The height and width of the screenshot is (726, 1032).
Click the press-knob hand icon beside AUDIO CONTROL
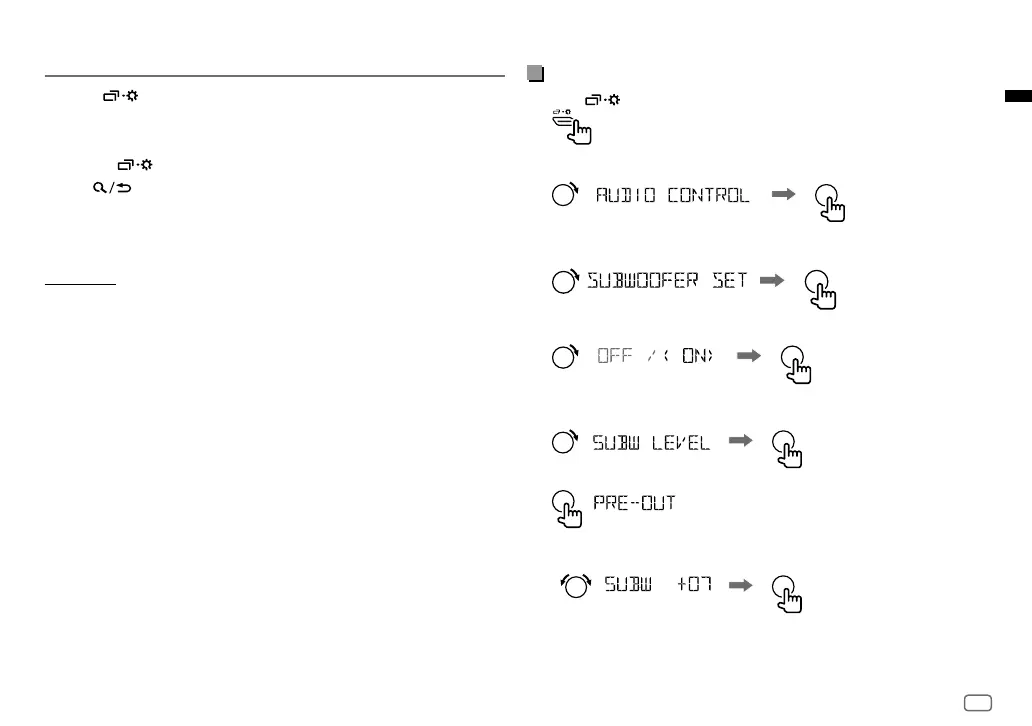[x=830, y=203]
